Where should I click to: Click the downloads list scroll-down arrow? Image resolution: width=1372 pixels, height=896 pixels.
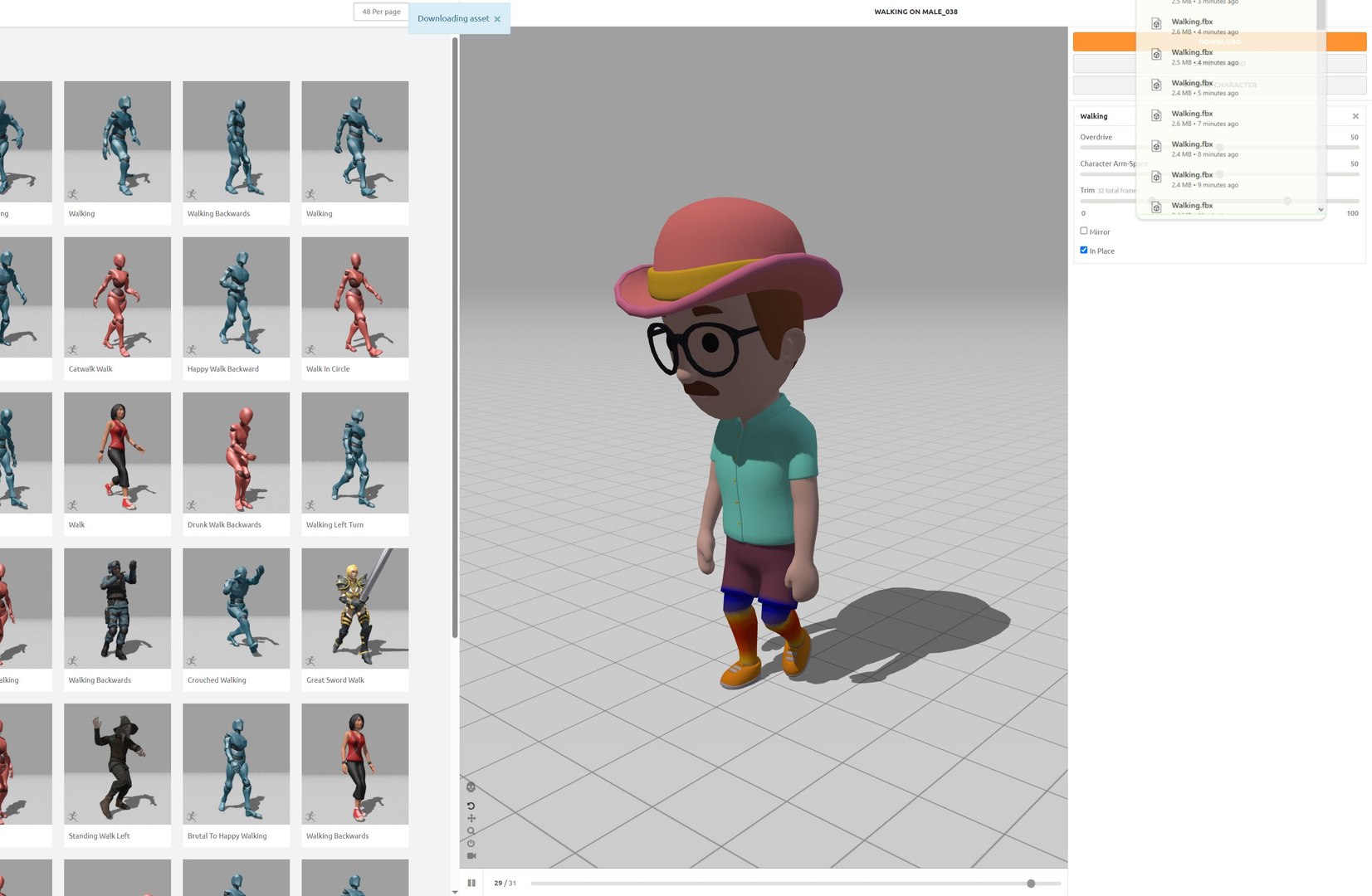click(1321, 209)
